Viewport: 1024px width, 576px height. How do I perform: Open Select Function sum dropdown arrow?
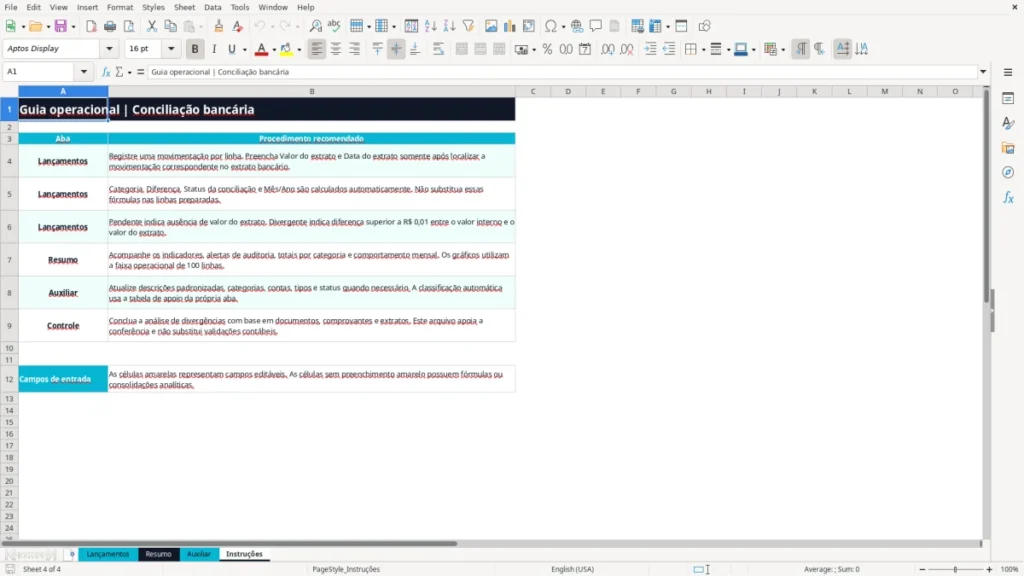pyautogui.click(x=129, y=72)
